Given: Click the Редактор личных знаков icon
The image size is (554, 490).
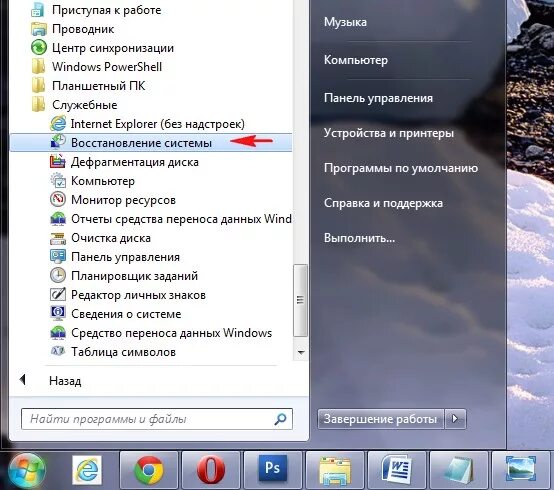Looking at the screenshot, I should point(58,295).
